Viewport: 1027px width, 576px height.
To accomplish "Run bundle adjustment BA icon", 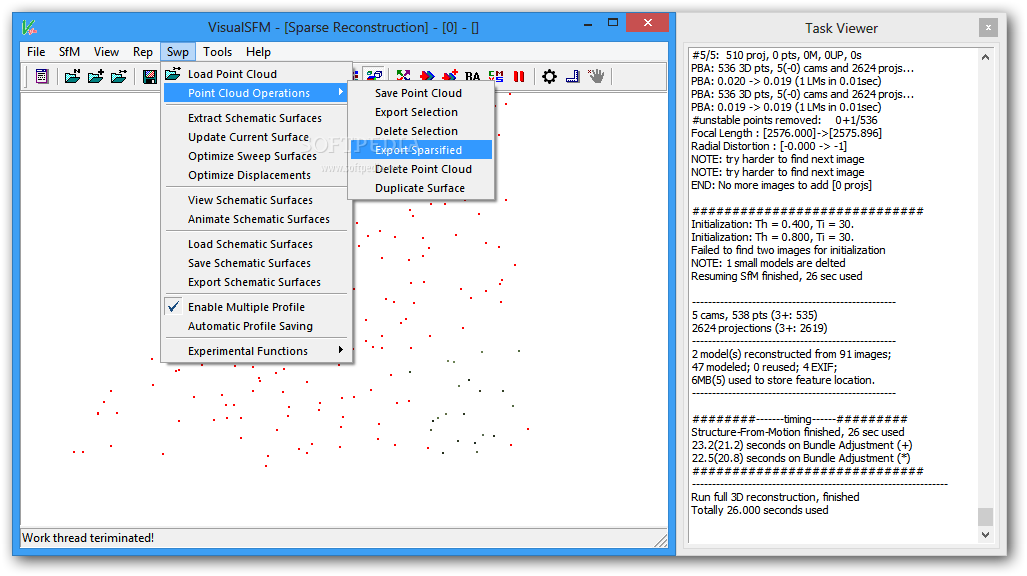I will tap(473, 77).
